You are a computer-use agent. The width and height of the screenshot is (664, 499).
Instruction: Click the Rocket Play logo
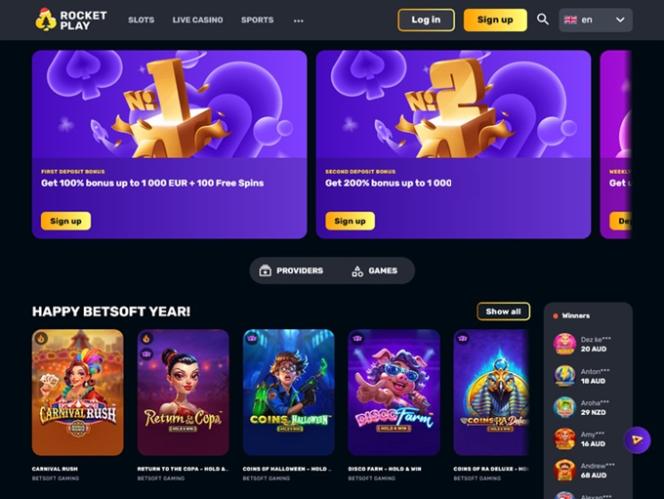[71, 20]
